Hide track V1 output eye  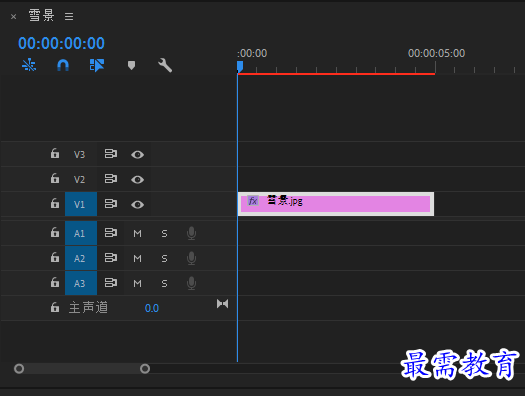pos(137,205)
